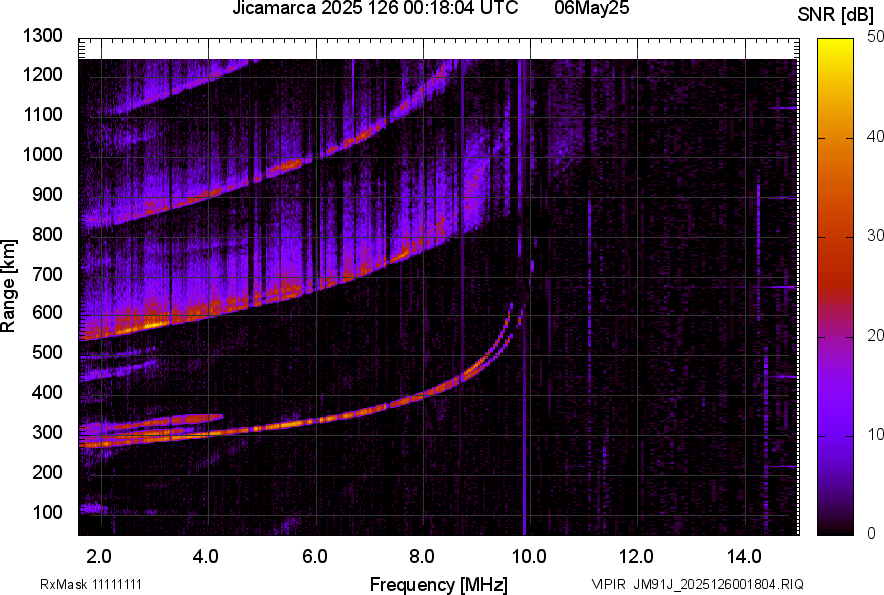
Task: Click the frequency tick label '2.0'
Action: coord(99,557)
